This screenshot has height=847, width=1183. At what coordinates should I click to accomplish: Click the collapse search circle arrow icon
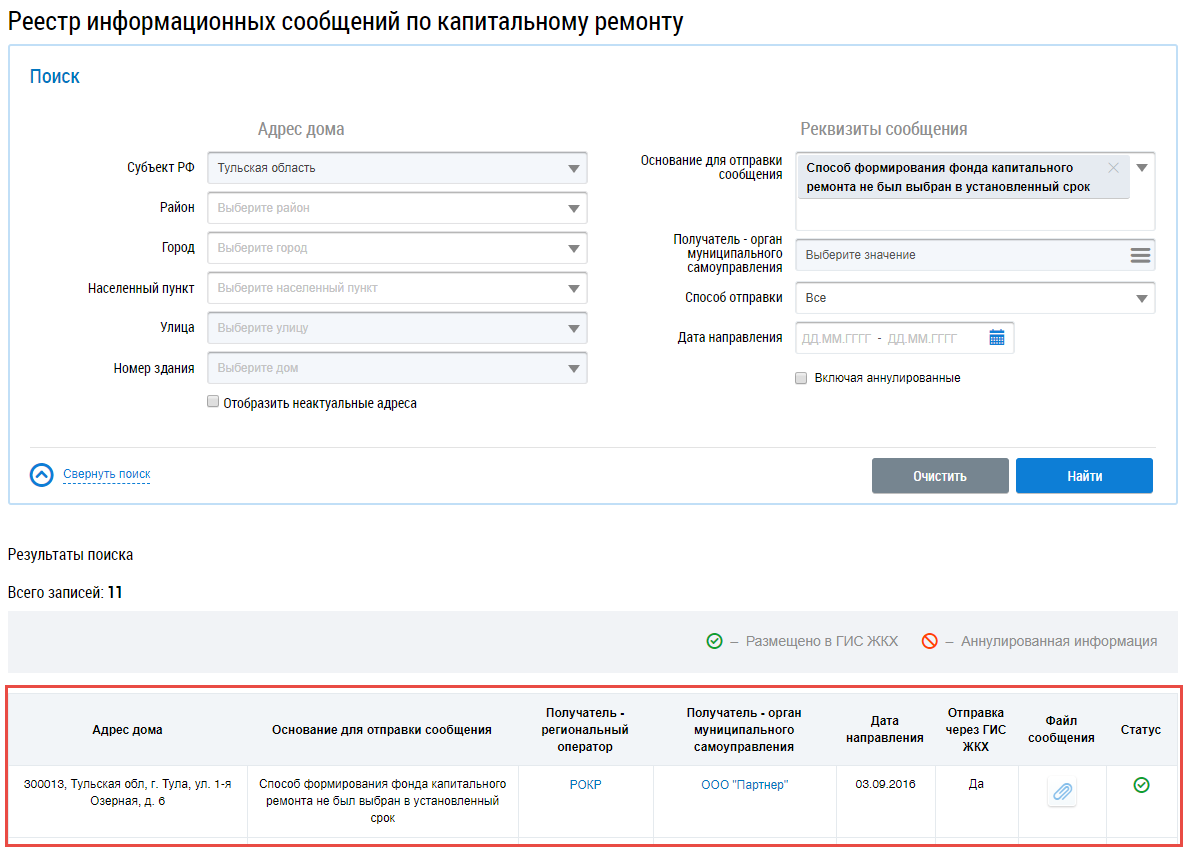pyautogui.click(x=41, y=475)
